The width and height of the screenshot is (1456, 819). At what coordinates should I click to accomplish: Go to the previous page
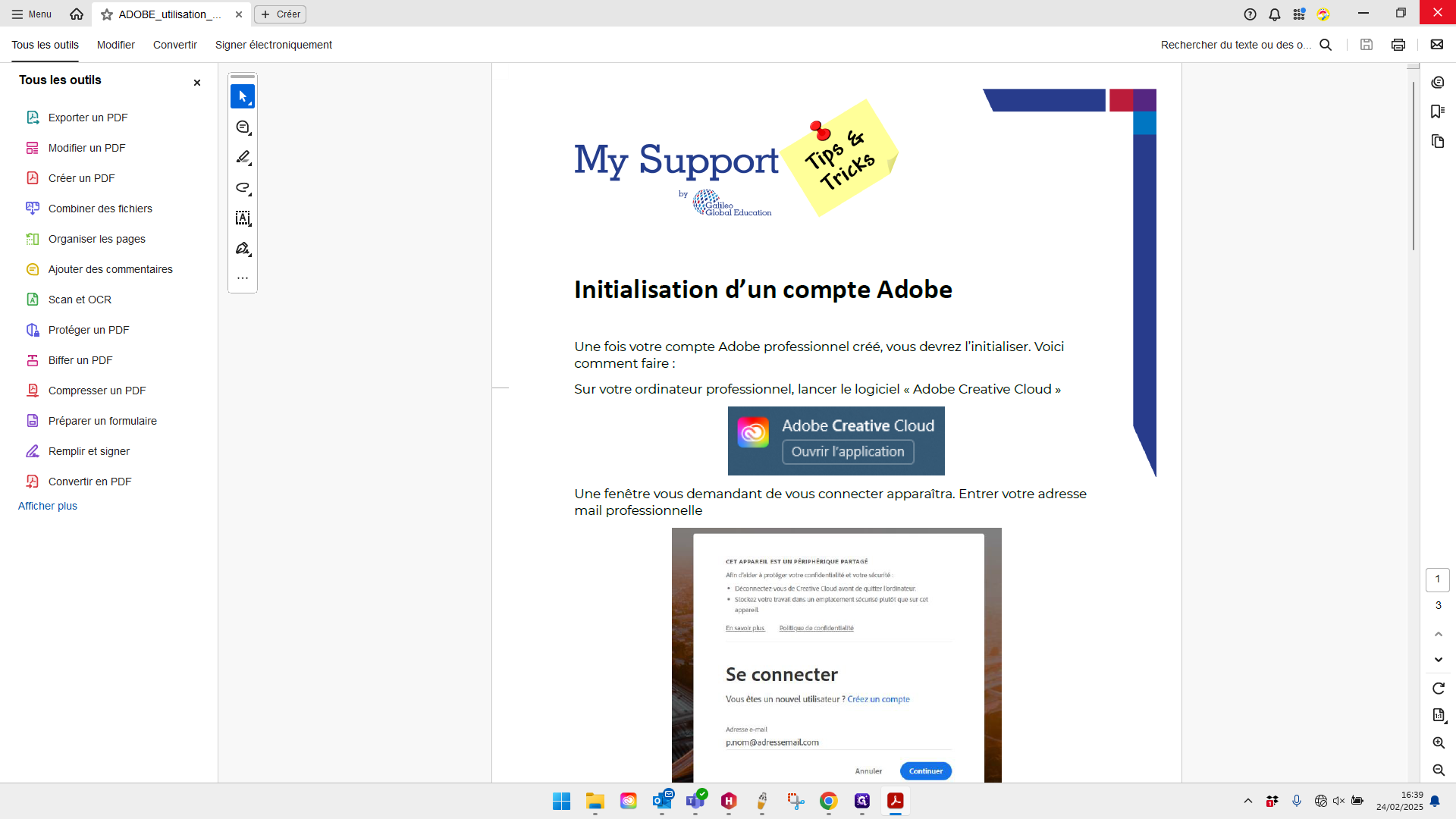click(1439, 634)
